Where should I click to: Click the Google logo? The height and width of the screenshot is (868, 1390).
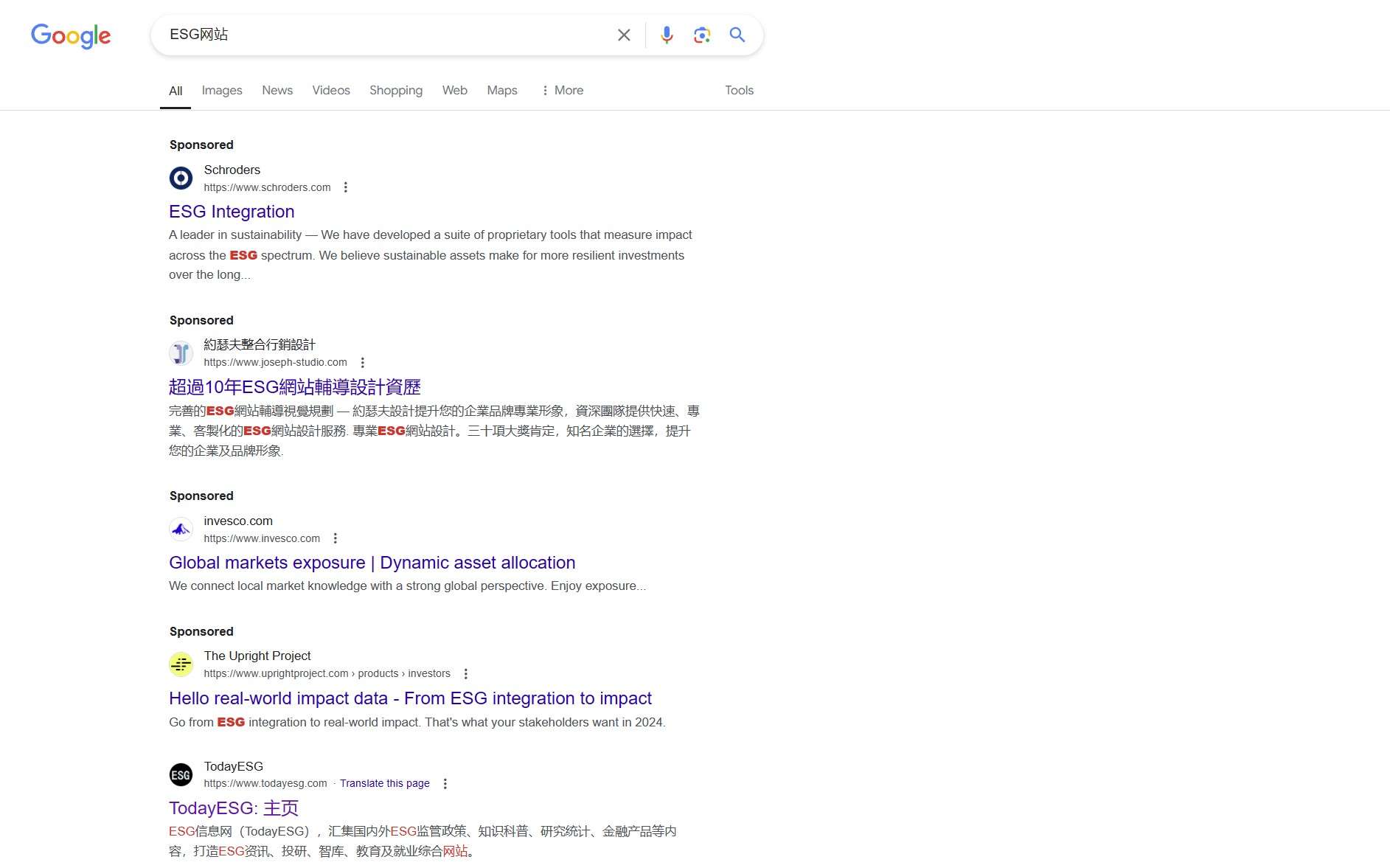coord(71,35)
